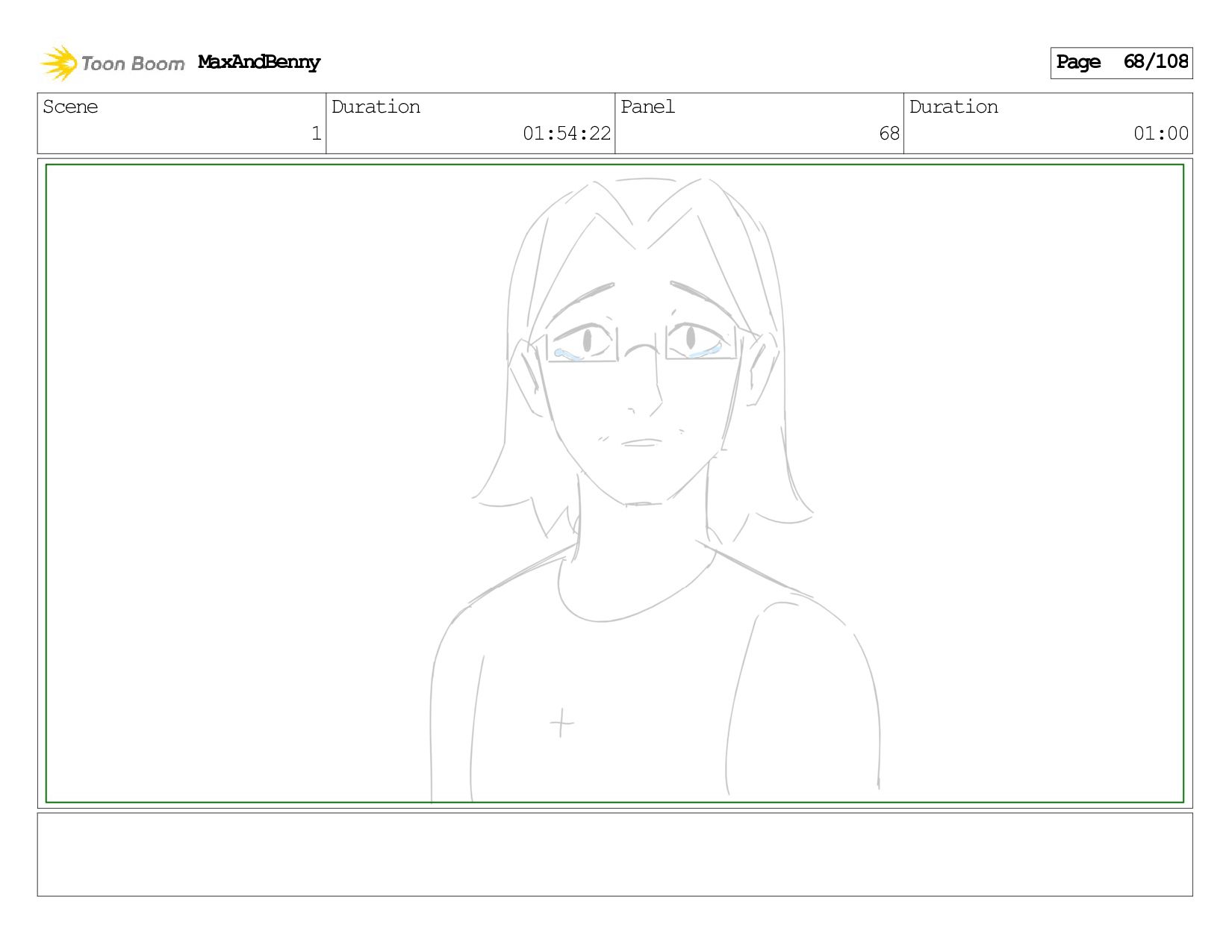This screenshot has height=952, width=1232.
Task: Click the Toon Boom logo icon
Action: click(x=59, y=63)
